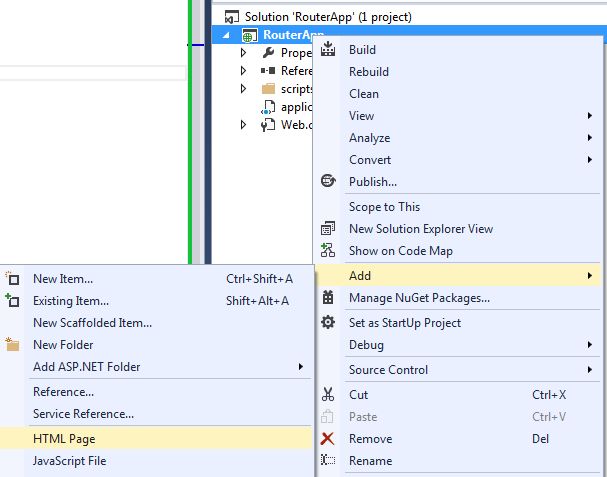Click the Publish globe icon
Viewport: 607px width, 477px height.
[328, 181]
